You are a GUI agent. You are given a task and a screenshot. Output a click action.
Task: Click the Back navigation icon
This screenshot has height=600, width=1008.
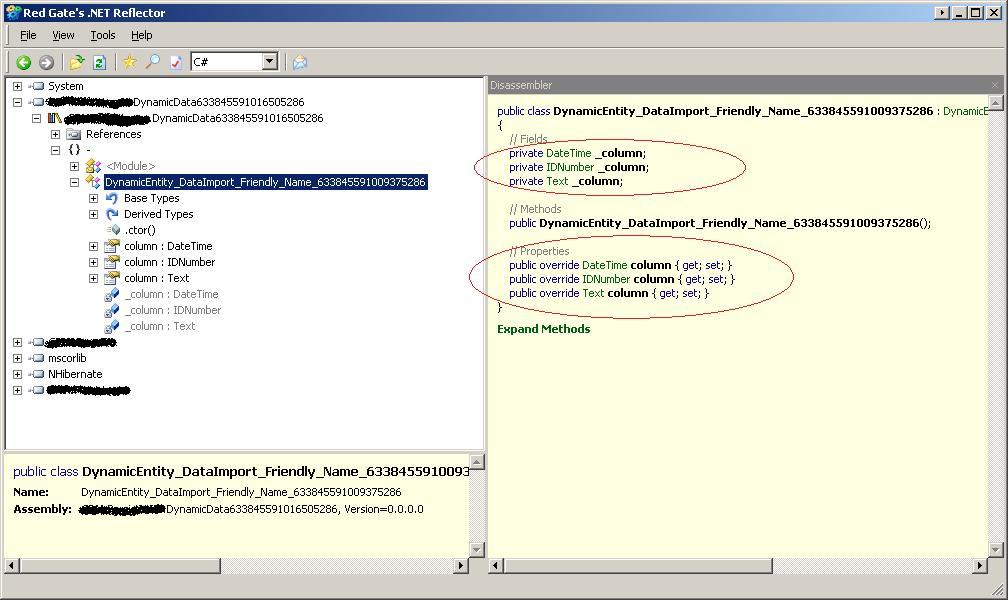pos(23,61)
